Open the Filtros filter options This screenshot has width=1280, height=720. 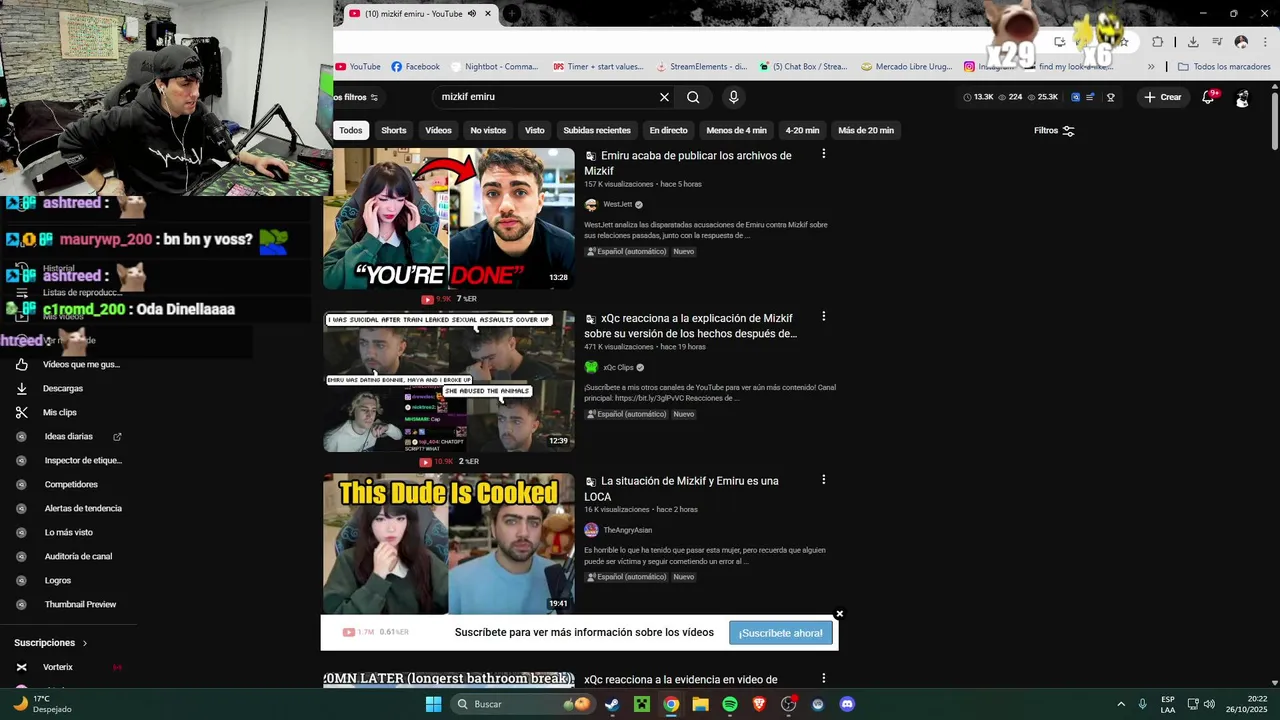(1054, 130)
